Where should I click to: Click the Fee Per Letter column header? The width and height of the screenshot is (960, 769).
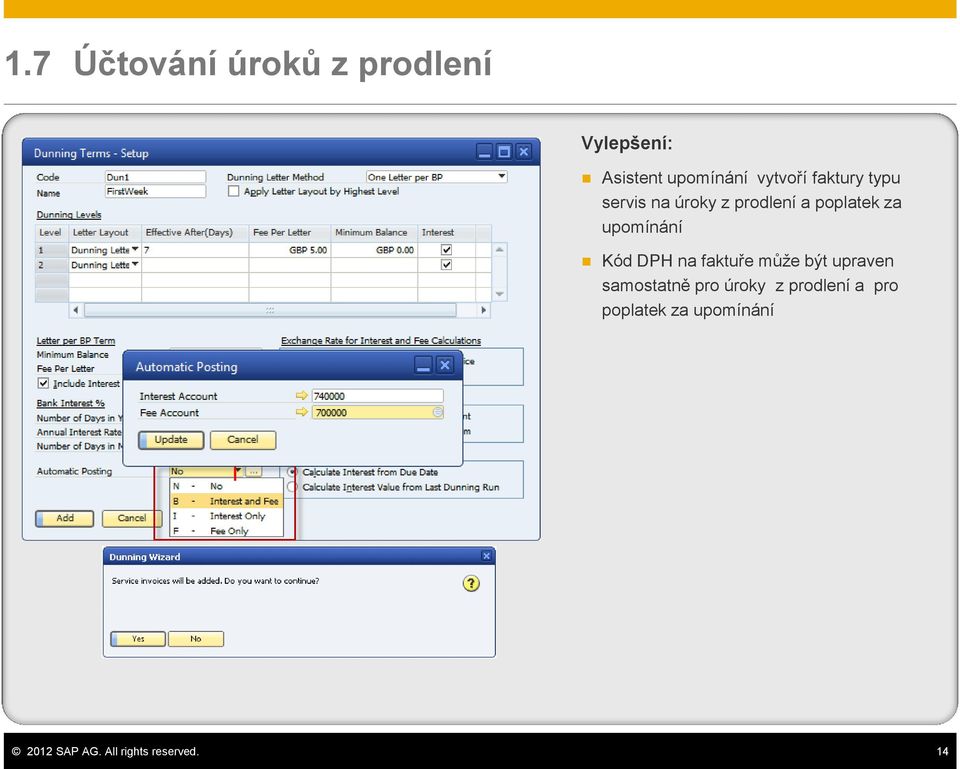click(x=290, y=233)
